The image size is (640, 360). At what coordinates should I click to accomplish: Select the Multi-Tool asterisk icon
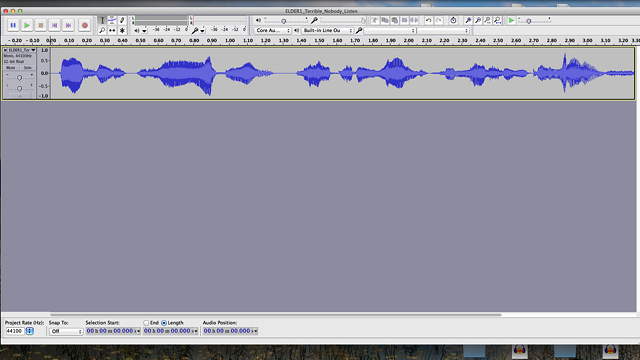[x=122, y=30]
